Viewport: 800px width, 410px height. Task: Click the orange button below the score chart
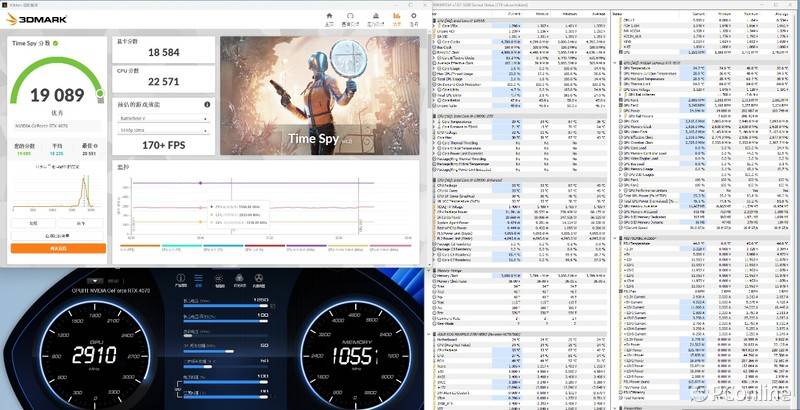[57, 248]
